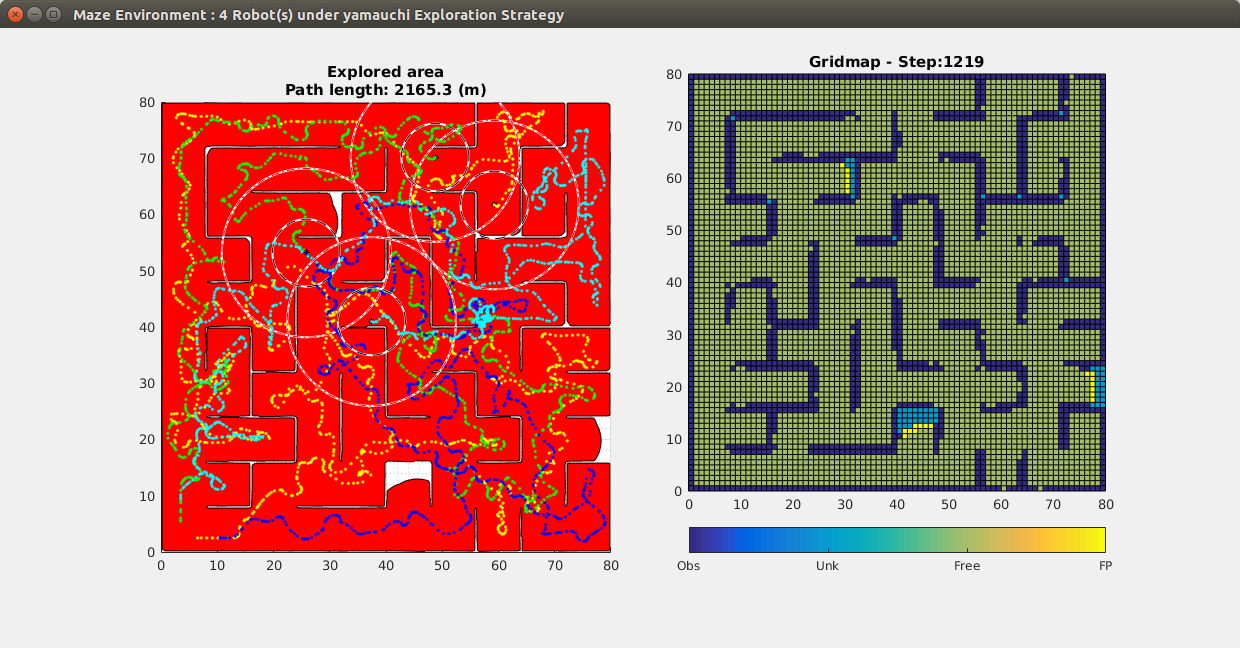Select the "Gridmap - Step:1219" title
The image size is (1240, 648).
[896, 62]
